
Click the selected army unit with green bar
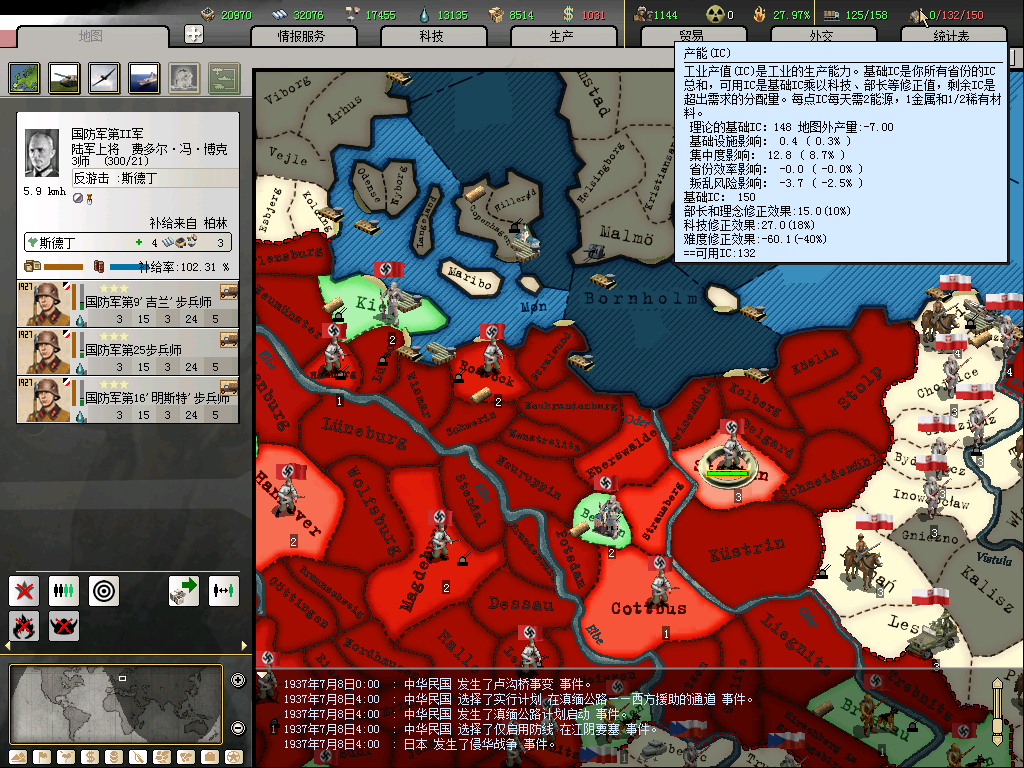click(x=728, y=457)
